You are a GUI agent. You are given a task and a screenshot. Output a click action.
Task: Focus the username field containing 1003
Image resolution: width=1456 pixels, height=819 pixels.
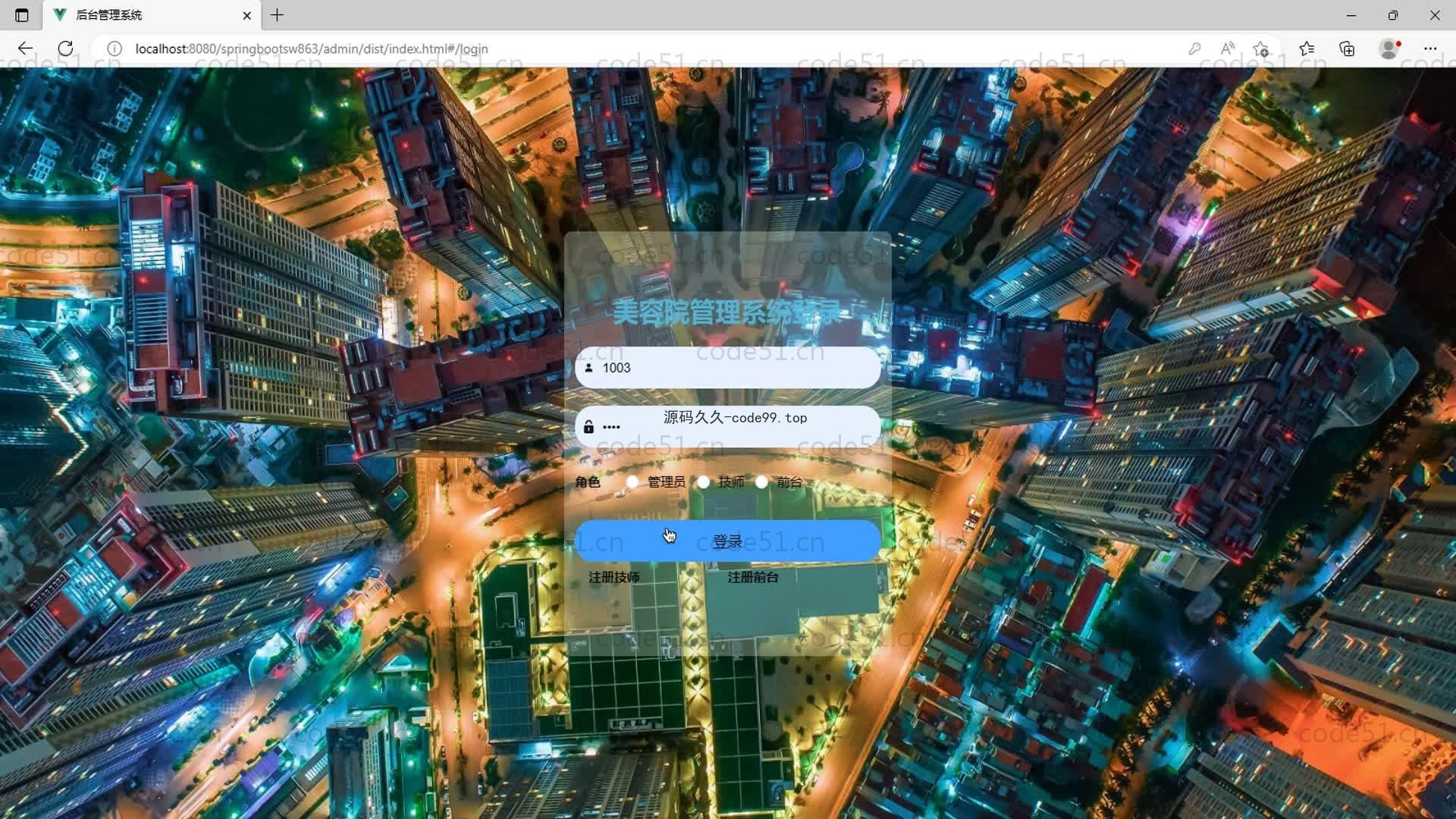tap(728, 368)
